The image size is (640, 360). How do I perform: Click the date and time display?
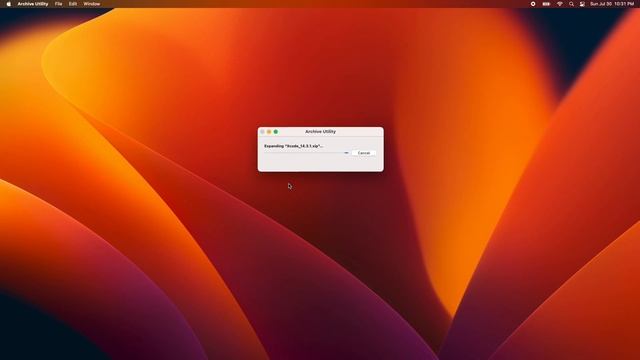click(x=612, y=4)
